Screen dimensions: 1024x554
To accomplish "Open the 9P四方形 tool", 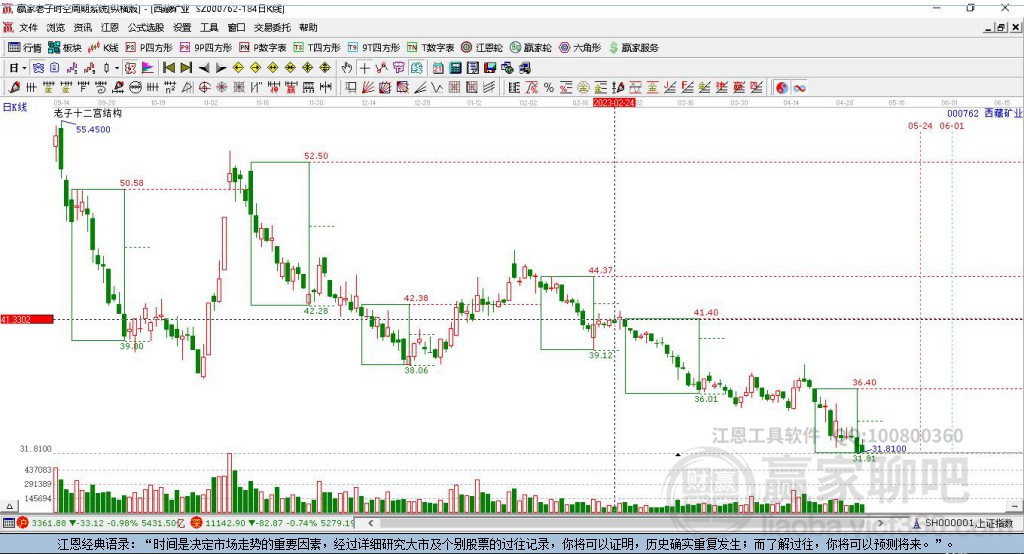I will point(206,48).
